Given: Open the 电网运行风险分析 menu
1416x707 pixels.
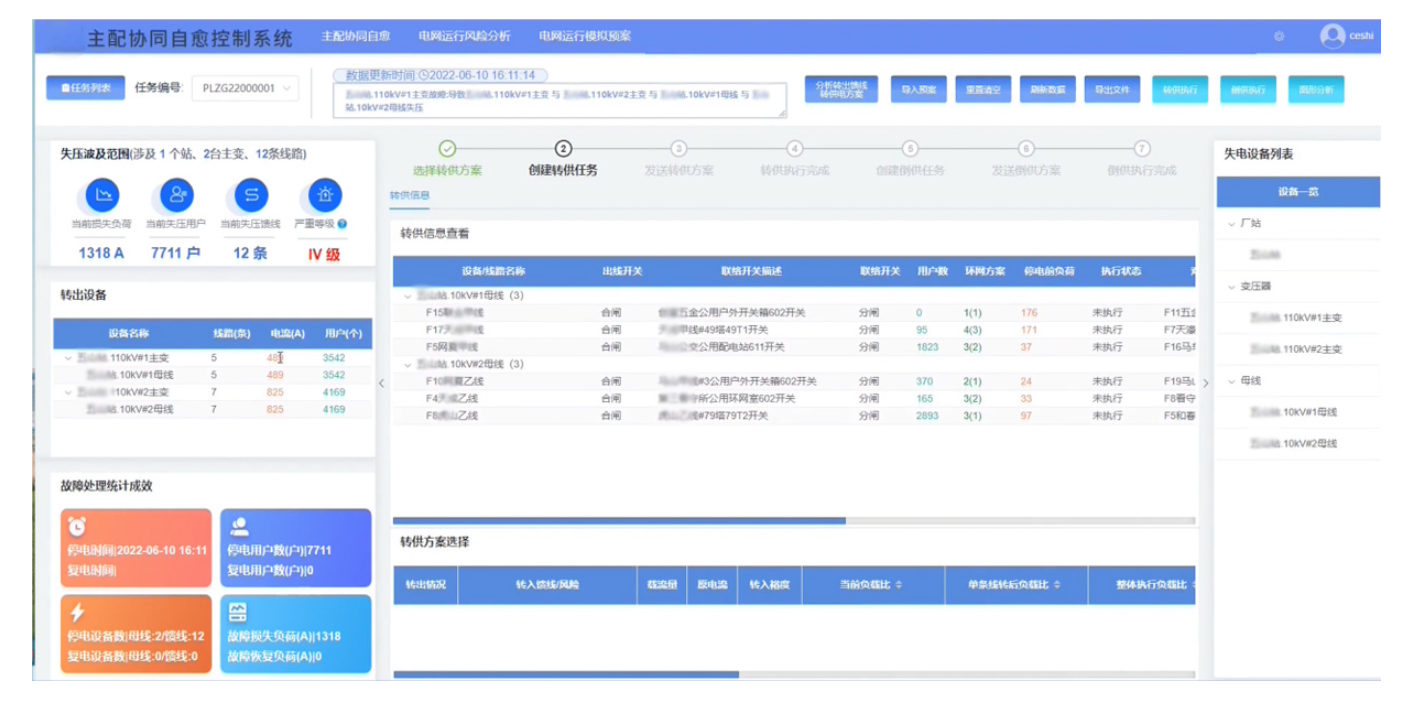Looking at the screenshot, I should click(x=464, y=36).
